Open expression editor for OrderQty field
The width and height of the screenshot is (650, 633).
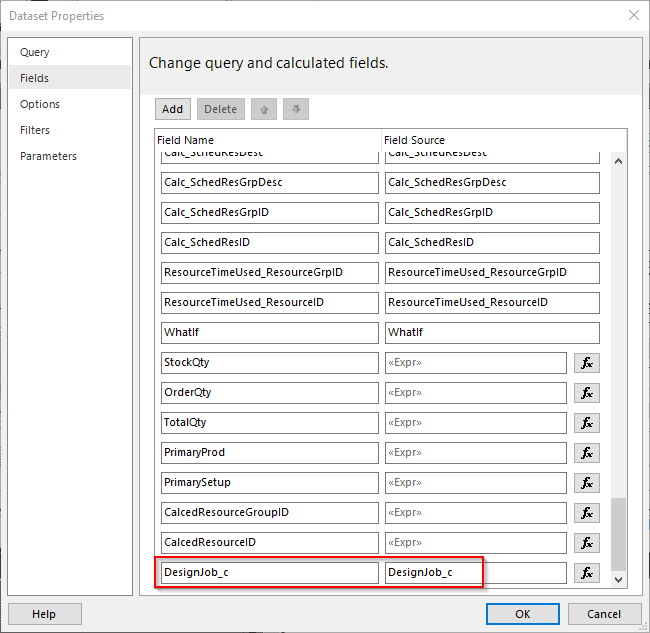(587, 393)
